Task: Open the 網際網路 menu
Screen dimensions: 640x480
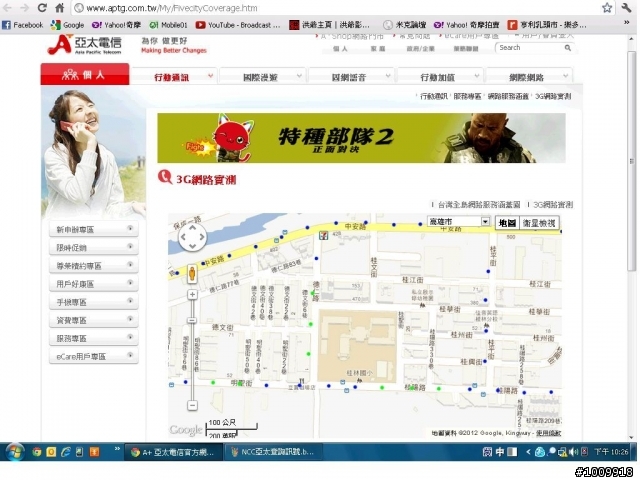Action: coord(527,77)
